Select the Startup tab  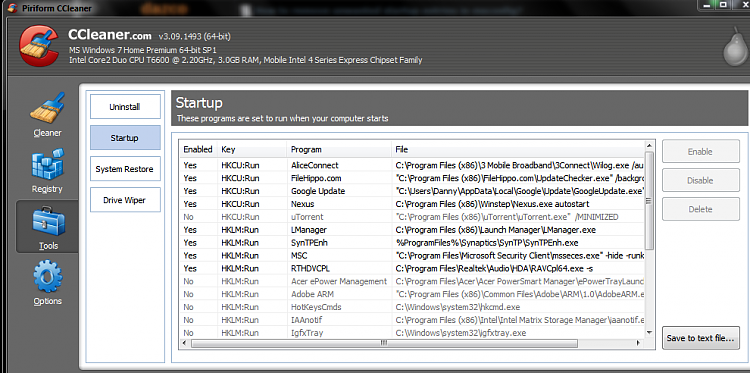point(125,138)
